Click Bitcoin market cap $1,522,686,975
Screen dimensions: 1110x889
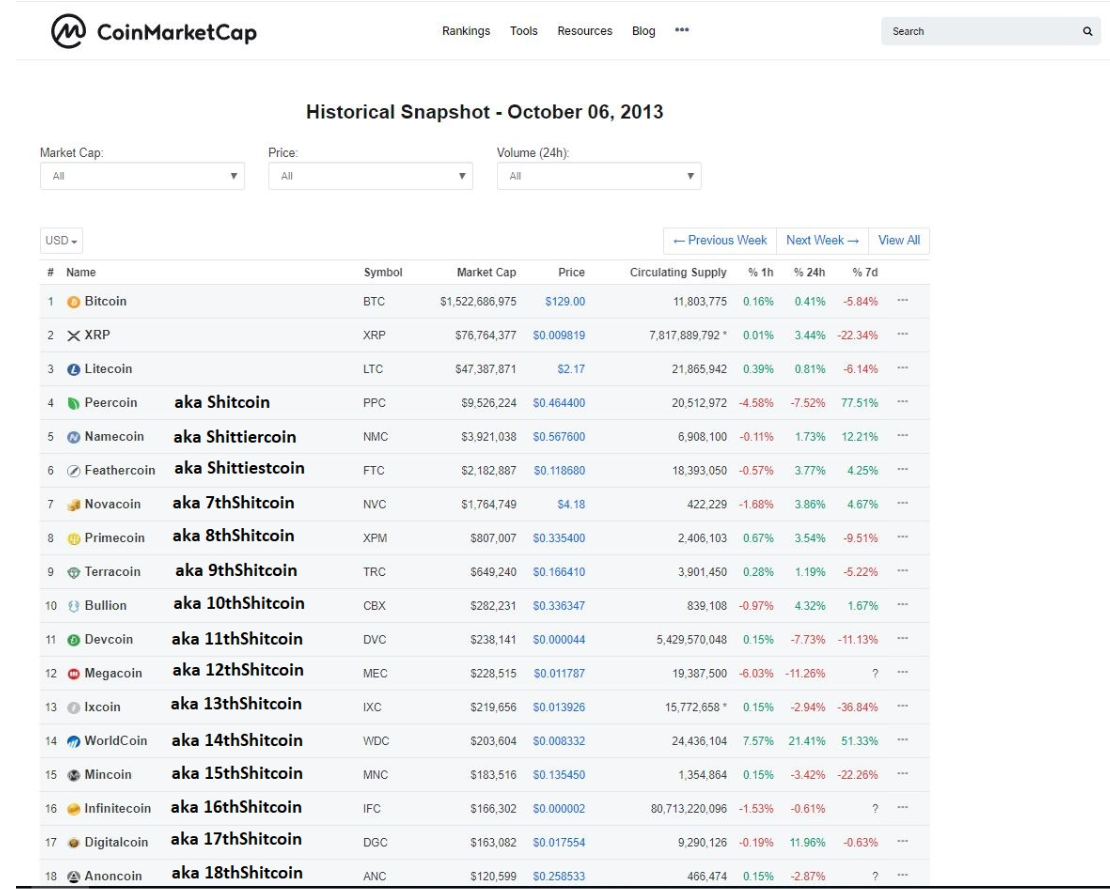478,302
